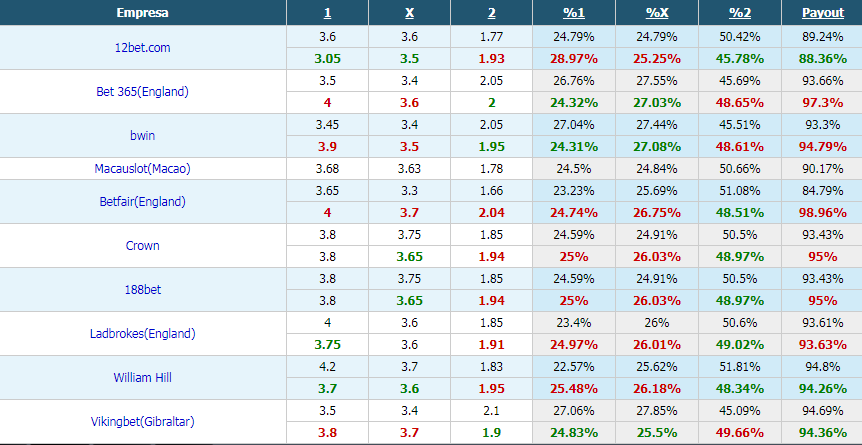Viewport: 862px width, 445px height.
Task: Select Ladbrokes current away odds 1.91
Action: (491, 345)
